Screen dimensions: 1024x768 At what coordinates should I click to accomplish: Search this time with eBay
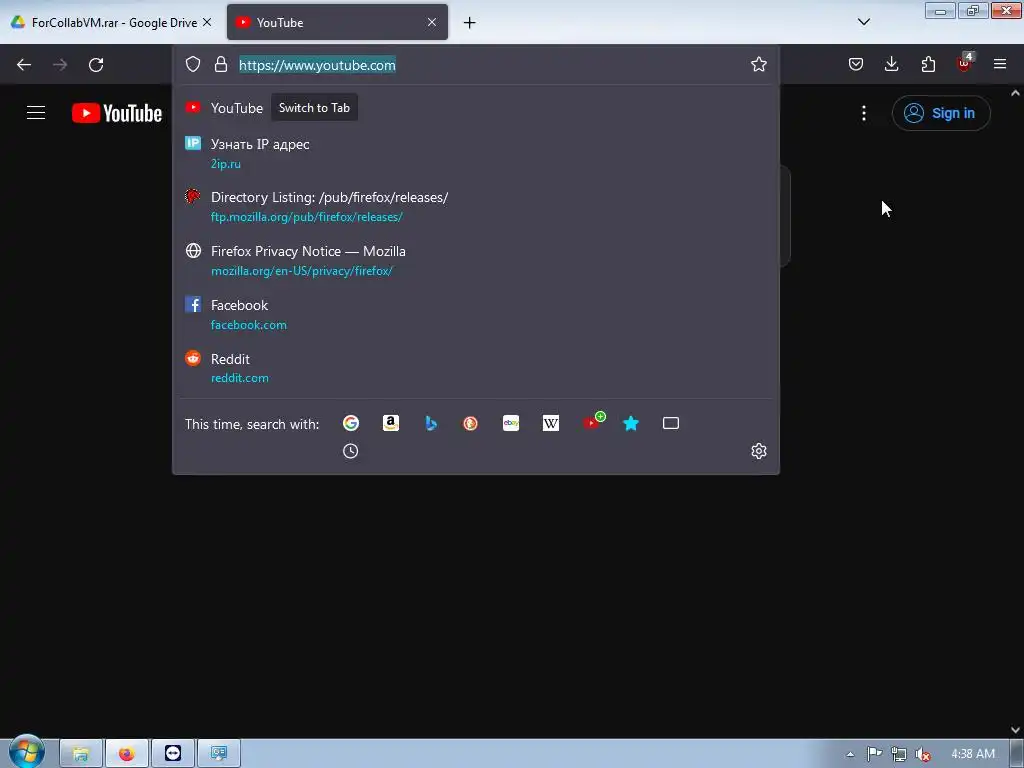[x=511, y=423]
